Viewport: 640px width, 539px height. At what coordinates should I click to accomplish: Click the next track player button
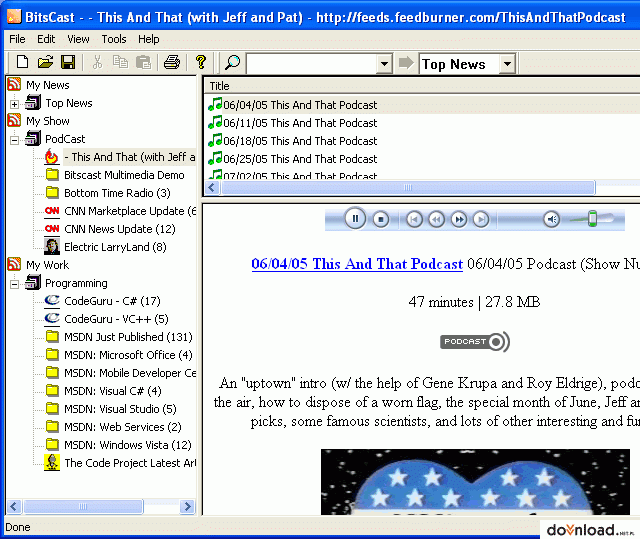[x=481, y=220]
